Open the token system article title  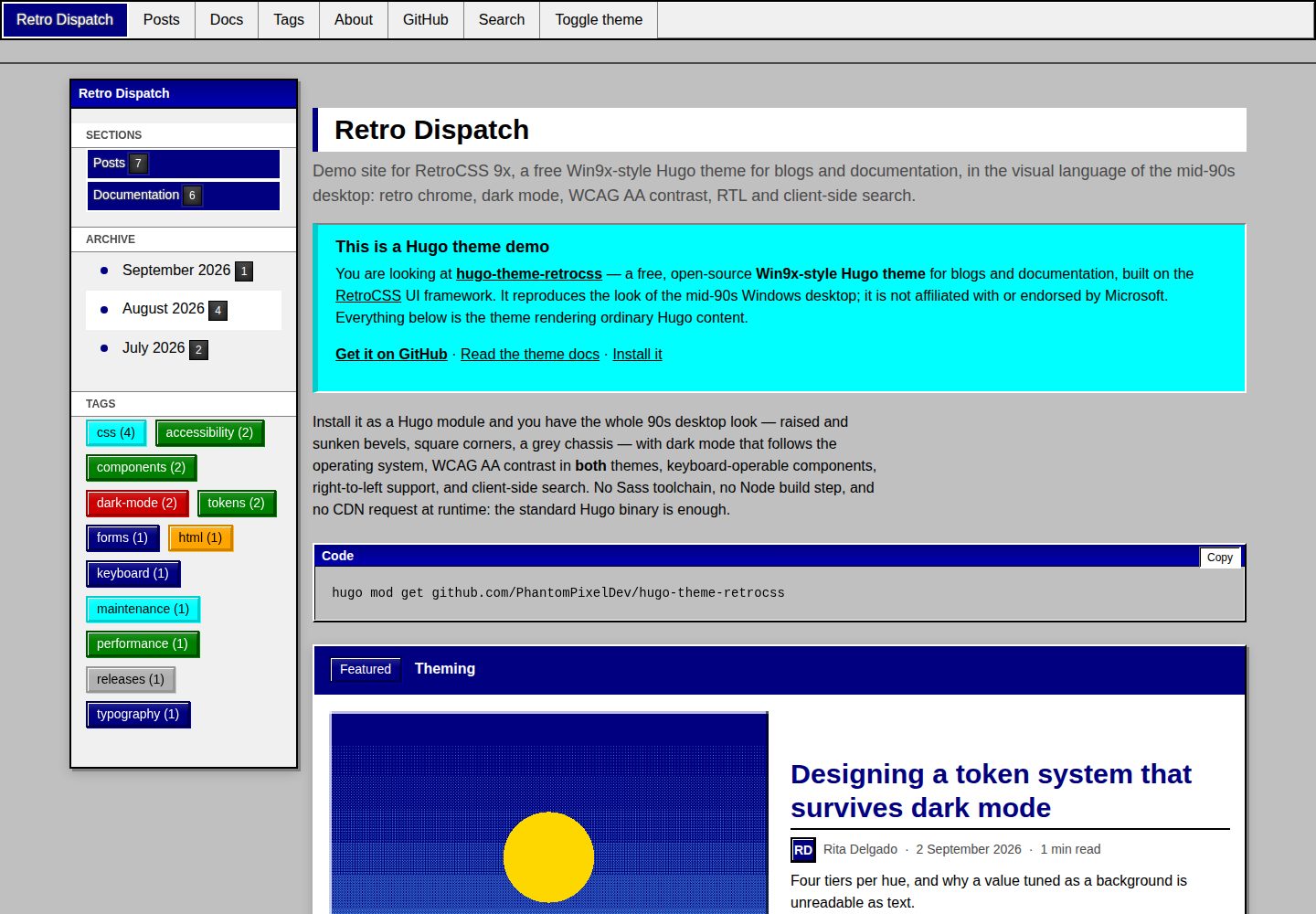(x=991, y=791)
